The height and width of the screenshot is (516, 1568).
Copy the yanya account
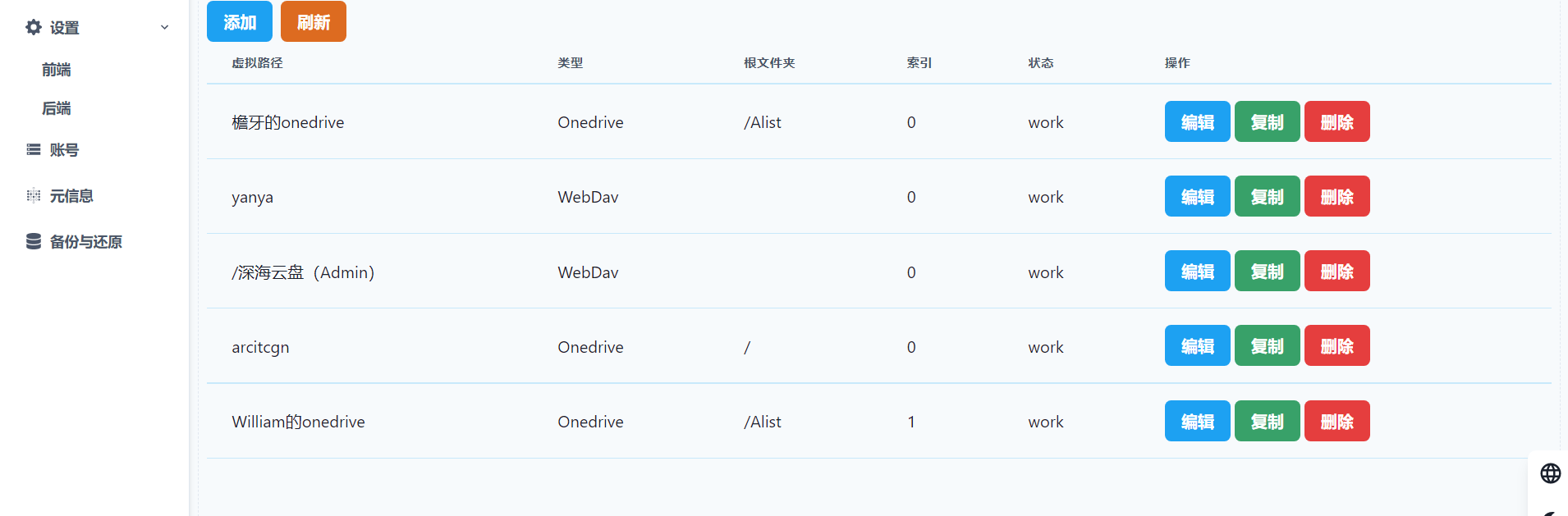click(x=1267, y=196)
